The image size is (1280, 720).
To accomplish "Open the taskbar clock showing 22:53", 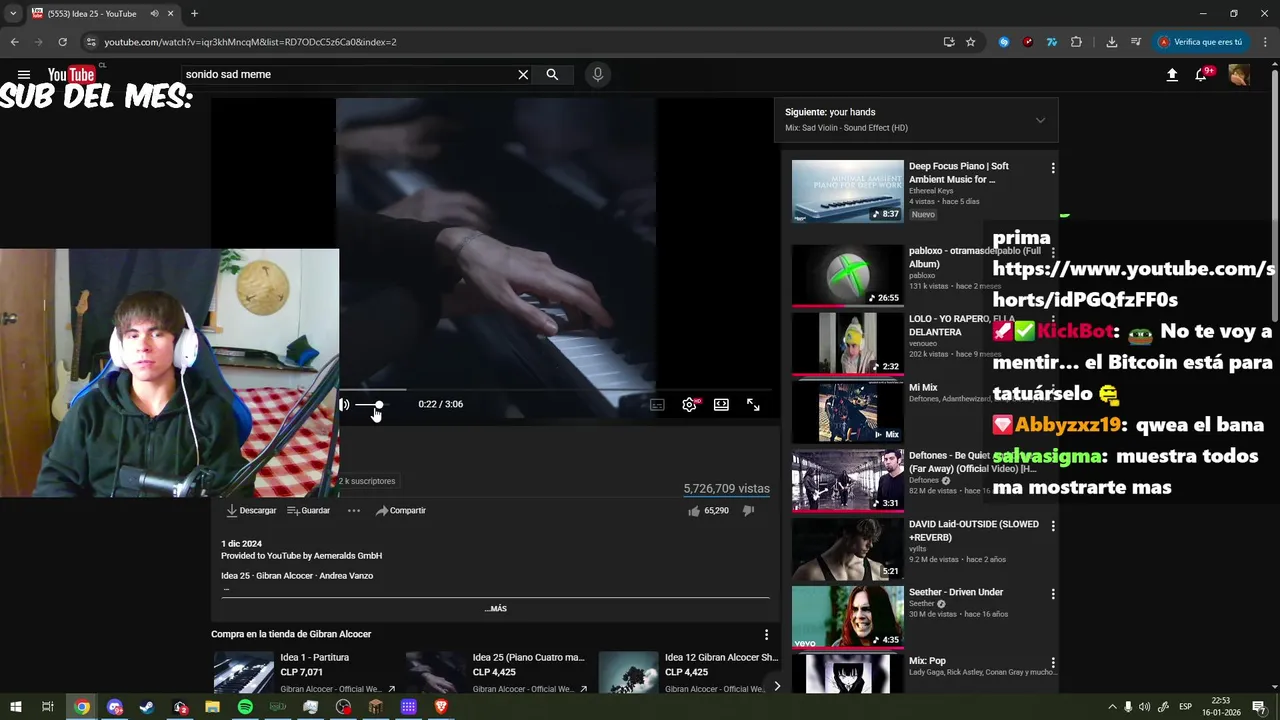I will tap(1221, 707).
